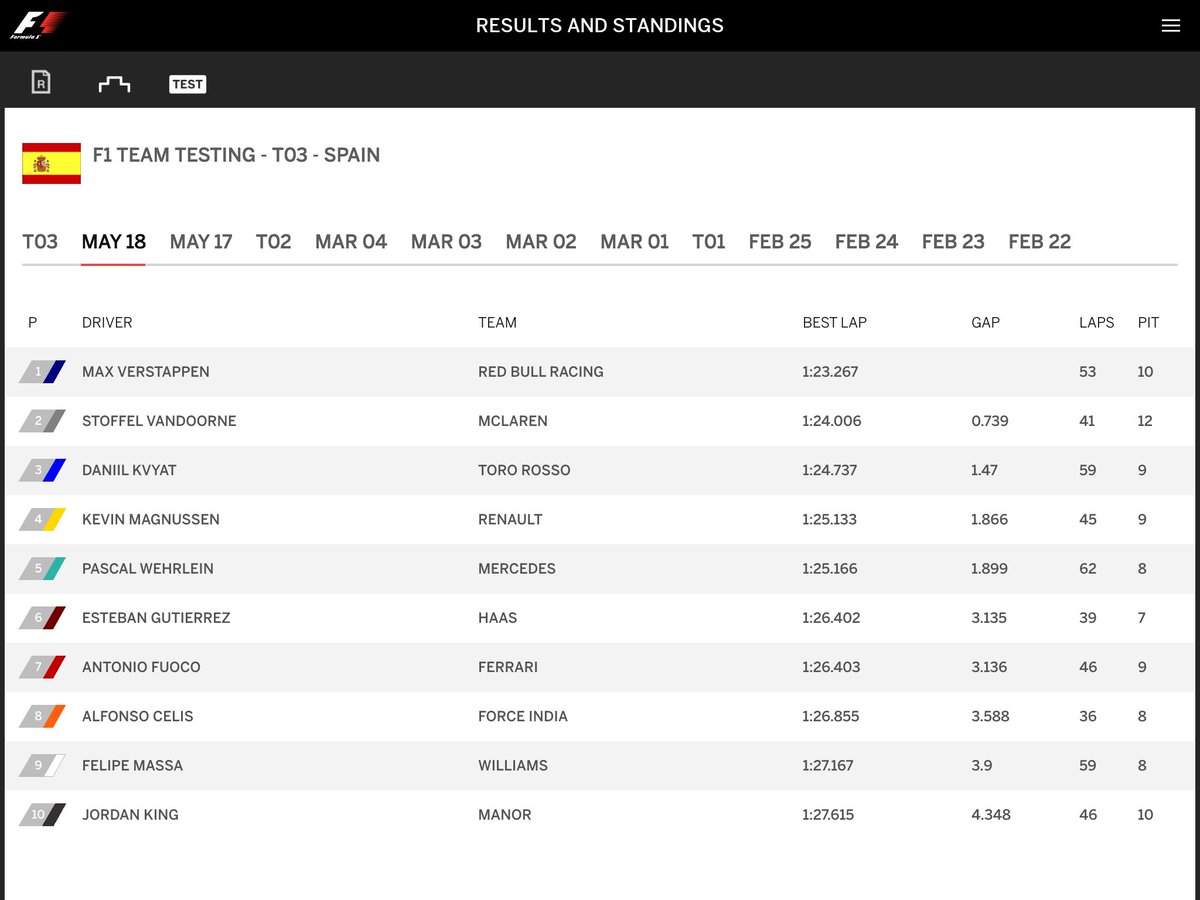Click position 2 badge for Stoffel Vandoorne
The width and height of the screenshot is (1200, 900).
pos(42,421)
